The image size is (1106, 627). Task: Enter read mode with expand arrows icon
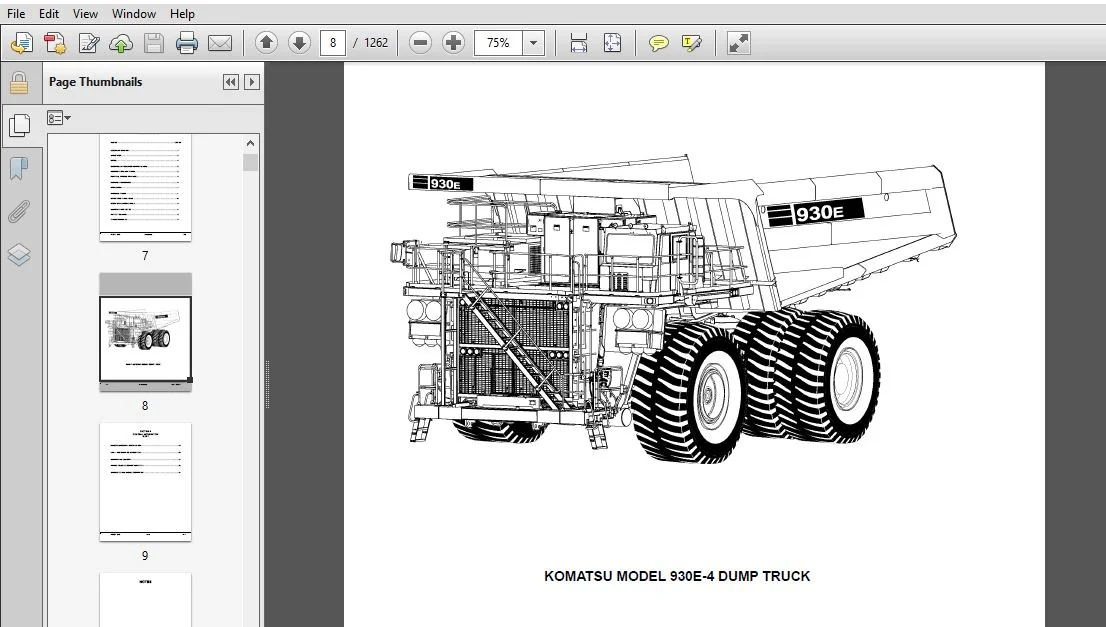coord(739,43)
